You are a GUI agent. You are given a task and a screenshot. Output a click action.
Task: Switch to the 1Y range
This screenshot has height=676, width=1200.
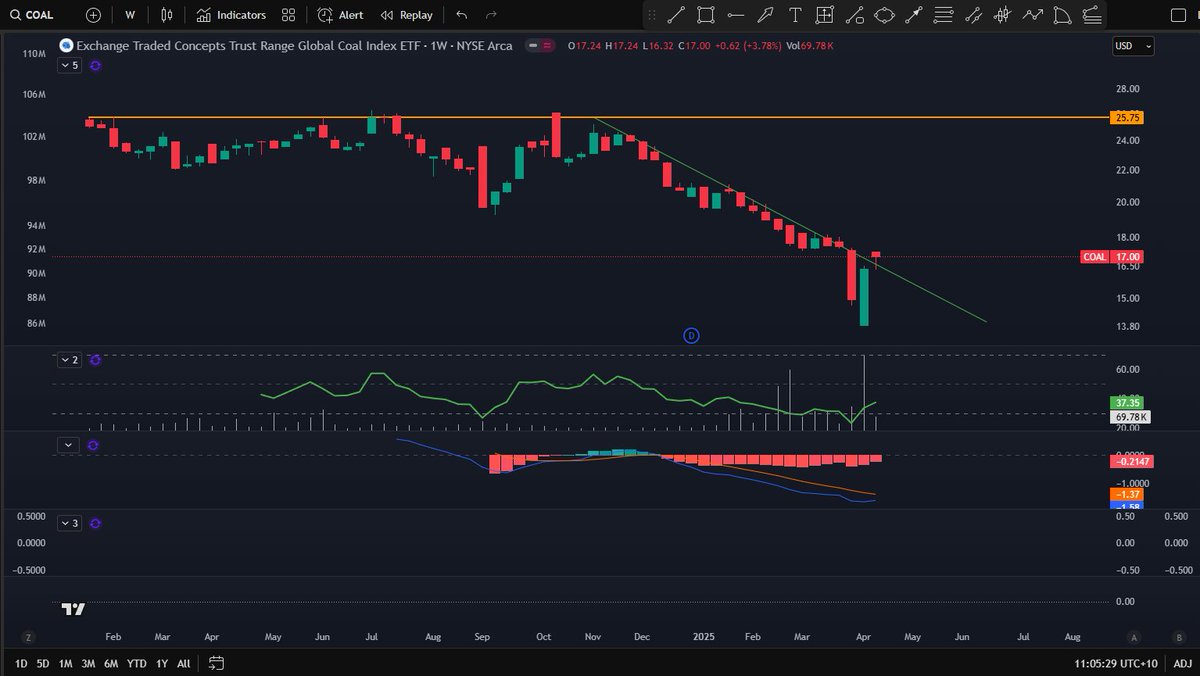coord(162,663)
